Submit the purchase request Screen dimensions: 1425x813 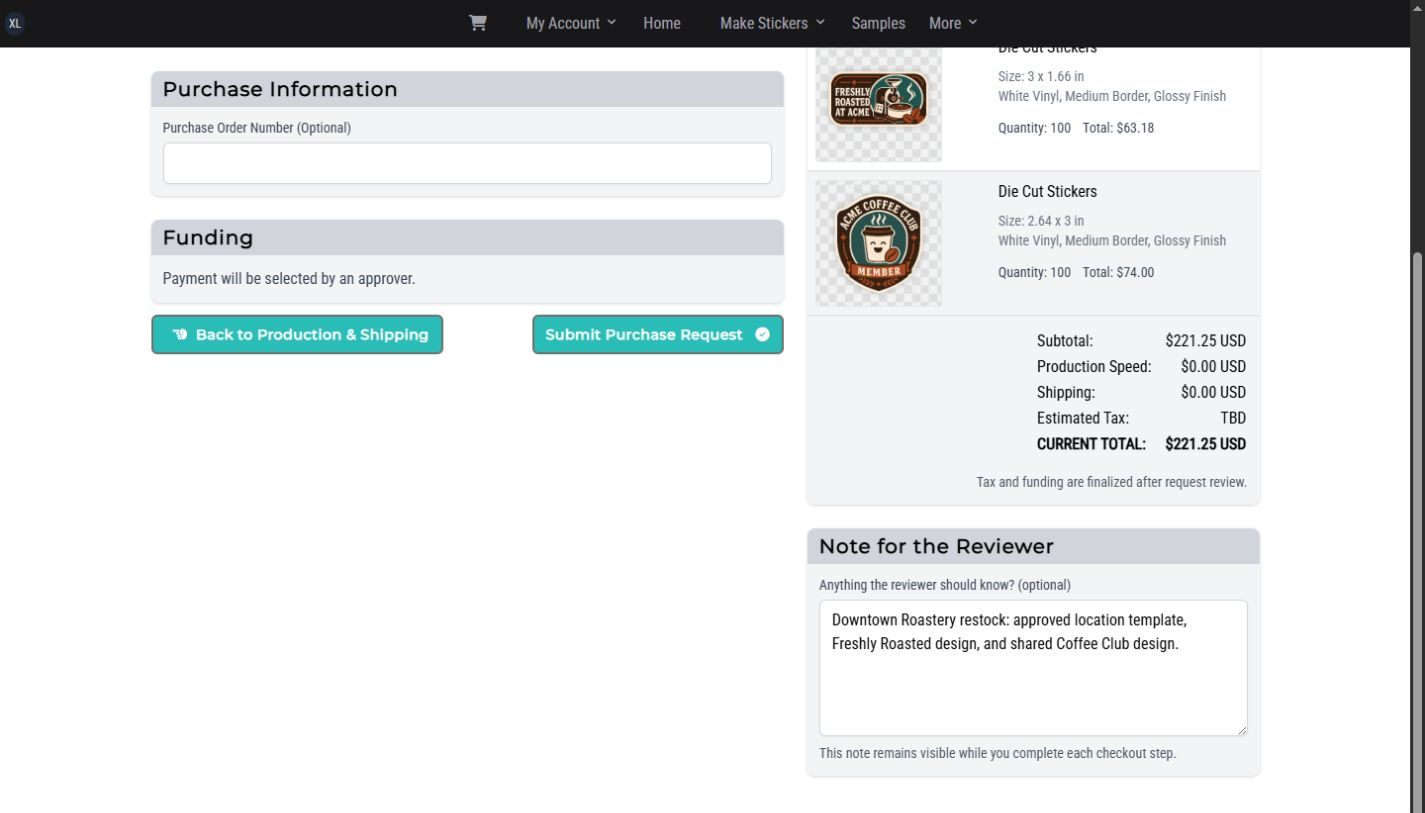[658, 335]
